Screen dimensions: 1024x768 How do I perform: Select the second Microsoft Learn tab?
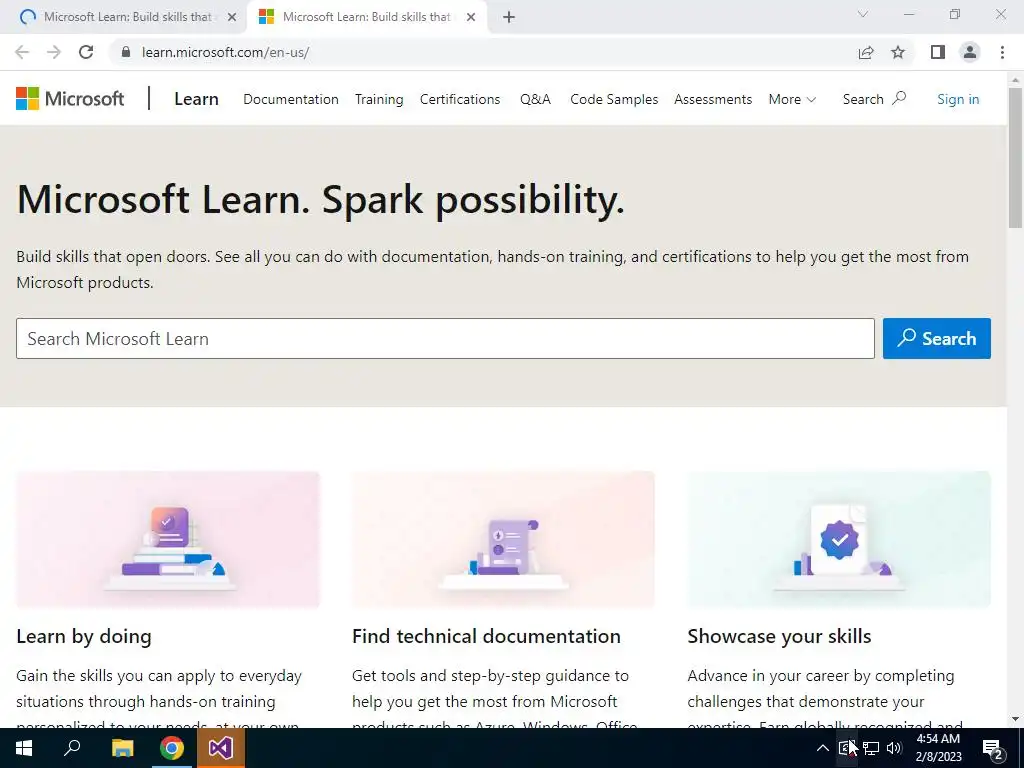[x=366, y=18]
